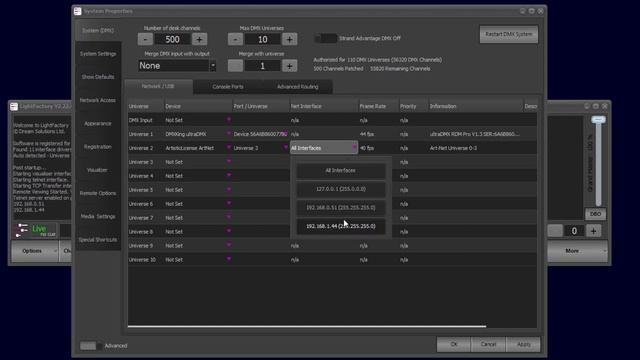640x360 pixels.
Task: Open Universe 6 device dropdown arrow
Action: 229,204
